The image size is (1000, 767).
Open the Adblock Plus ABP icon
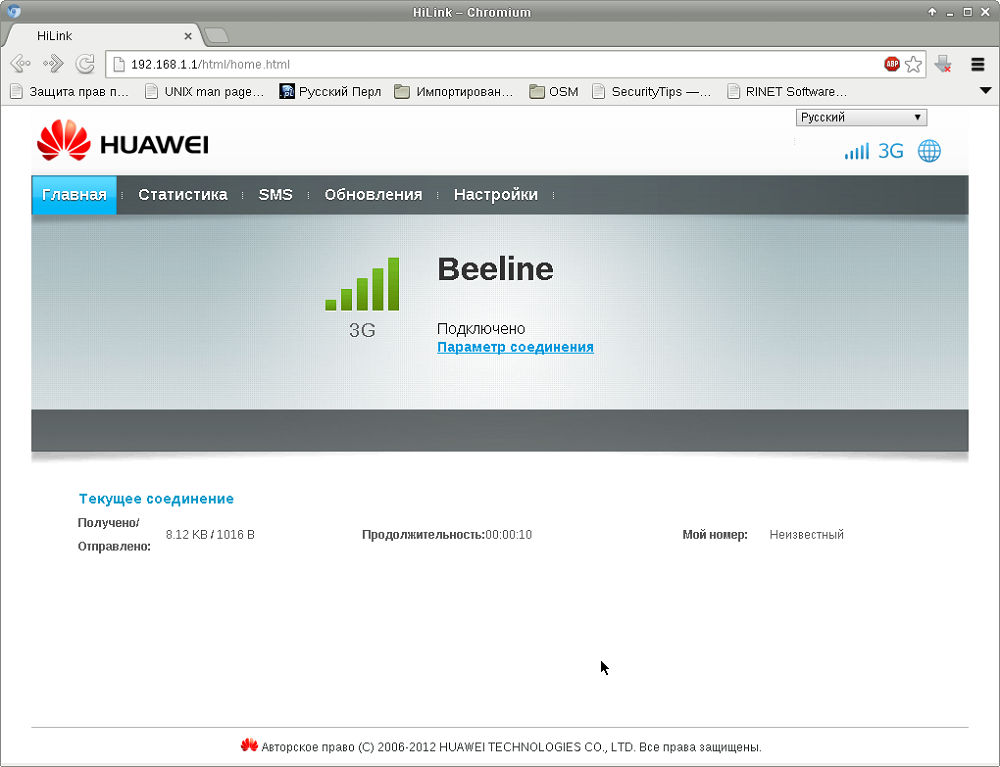pyautogui.click(x=892, y=64)
